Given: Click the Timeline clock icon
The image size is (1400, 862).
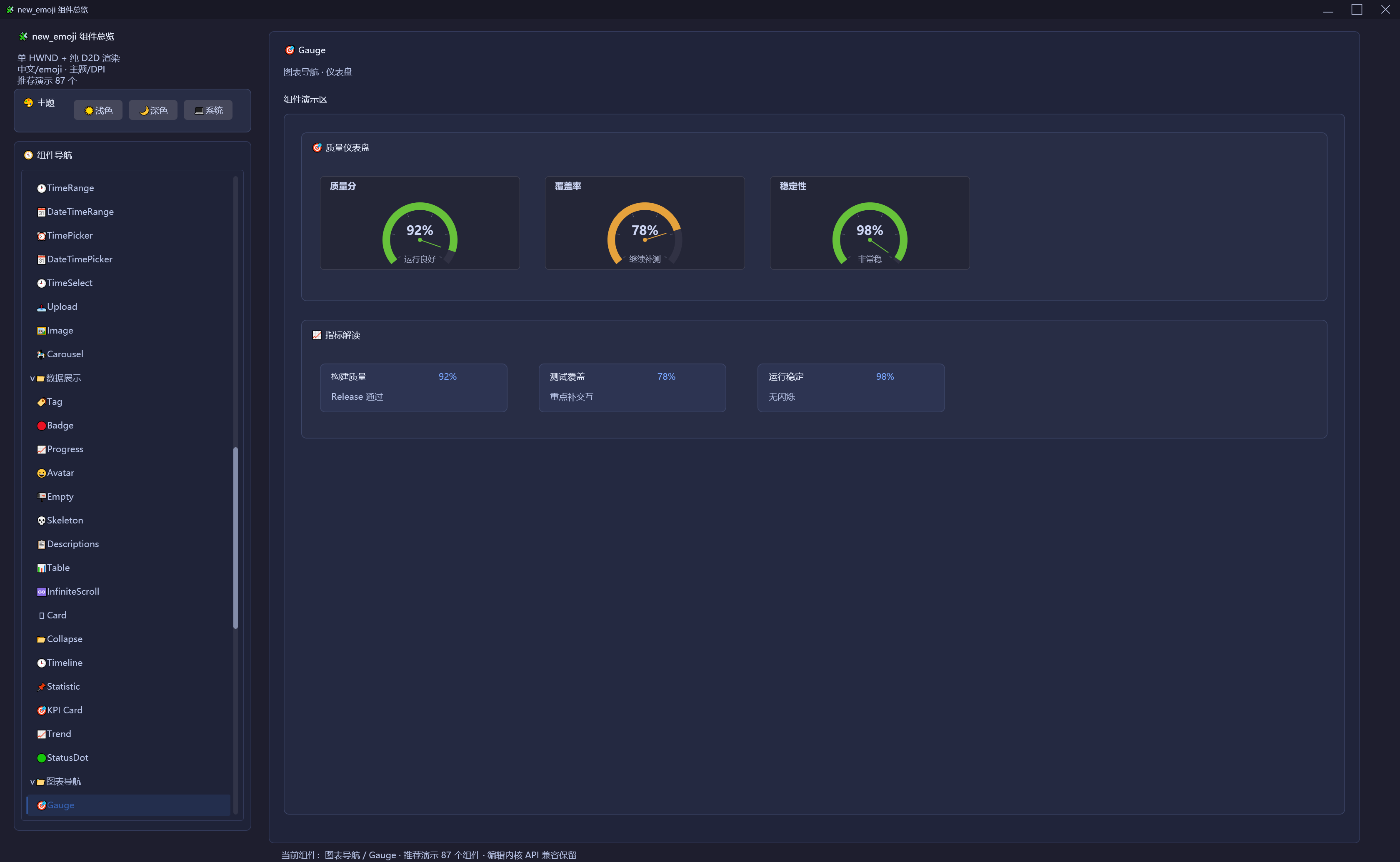Looking at the screenshot, I should click(x=41, y=664).
